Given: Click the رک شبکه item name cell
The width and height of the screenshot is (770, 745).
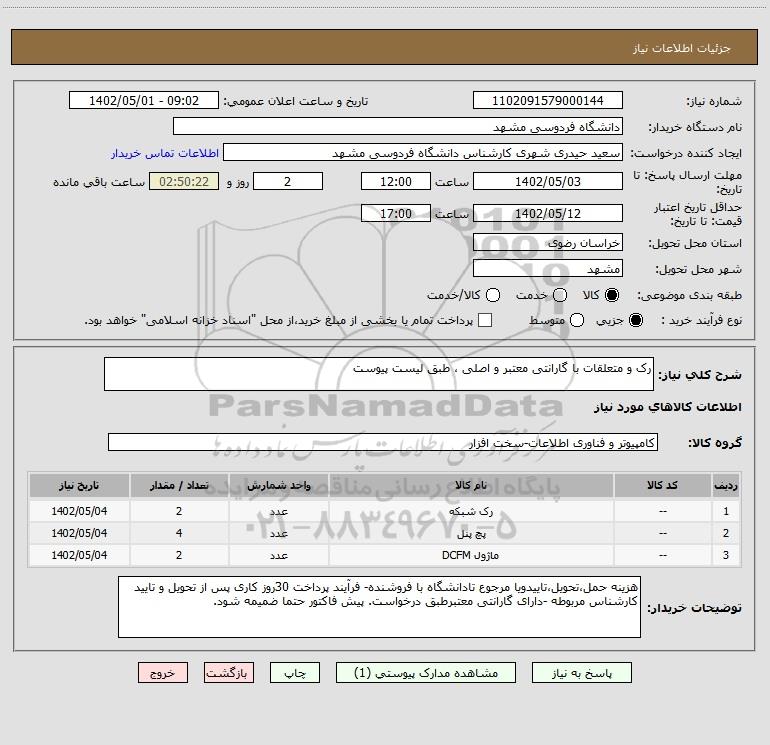Looking at the screenshot, I should pos(471,511).
